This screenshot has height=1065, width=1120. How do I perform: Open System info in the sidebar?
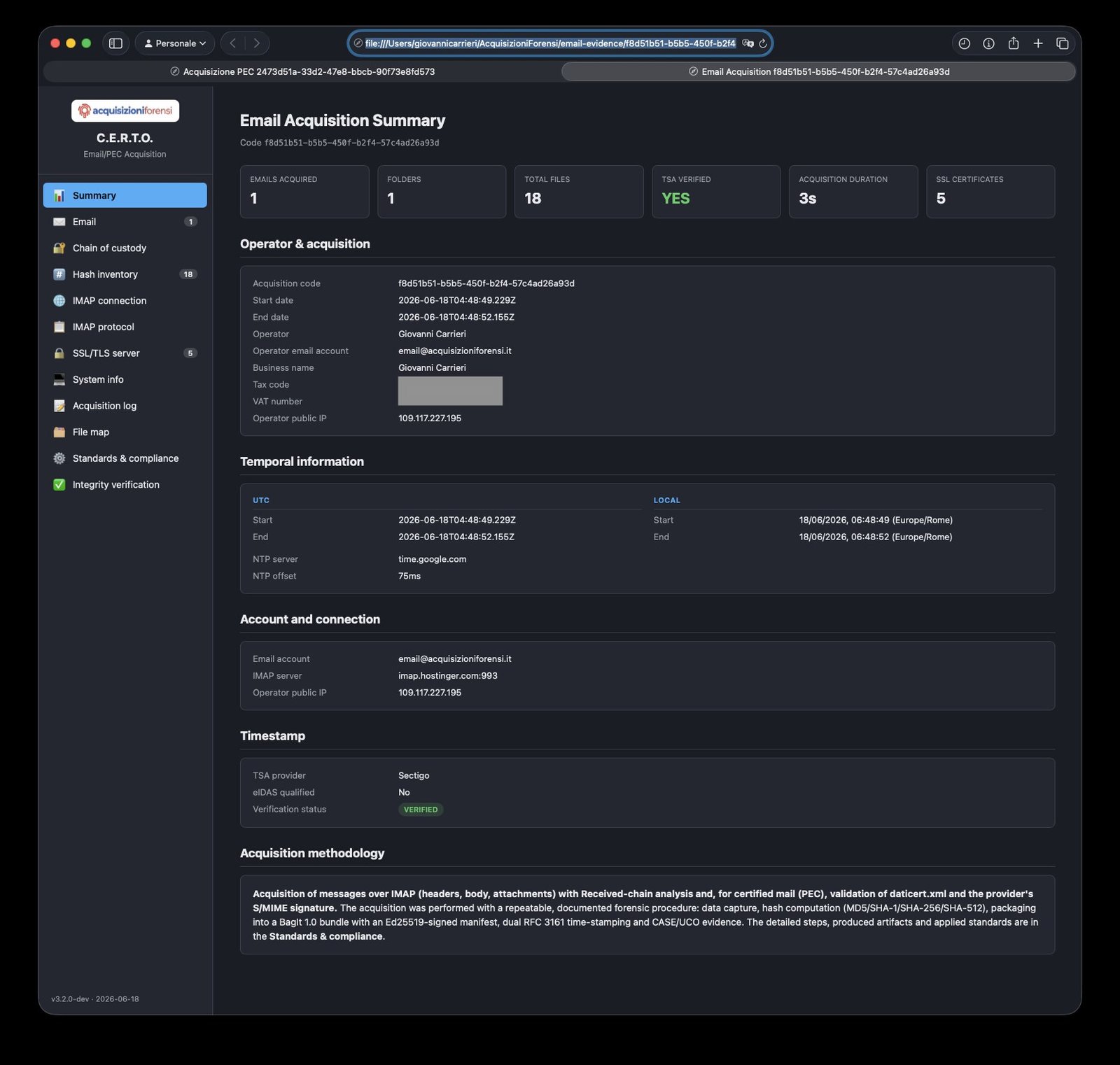125,379
